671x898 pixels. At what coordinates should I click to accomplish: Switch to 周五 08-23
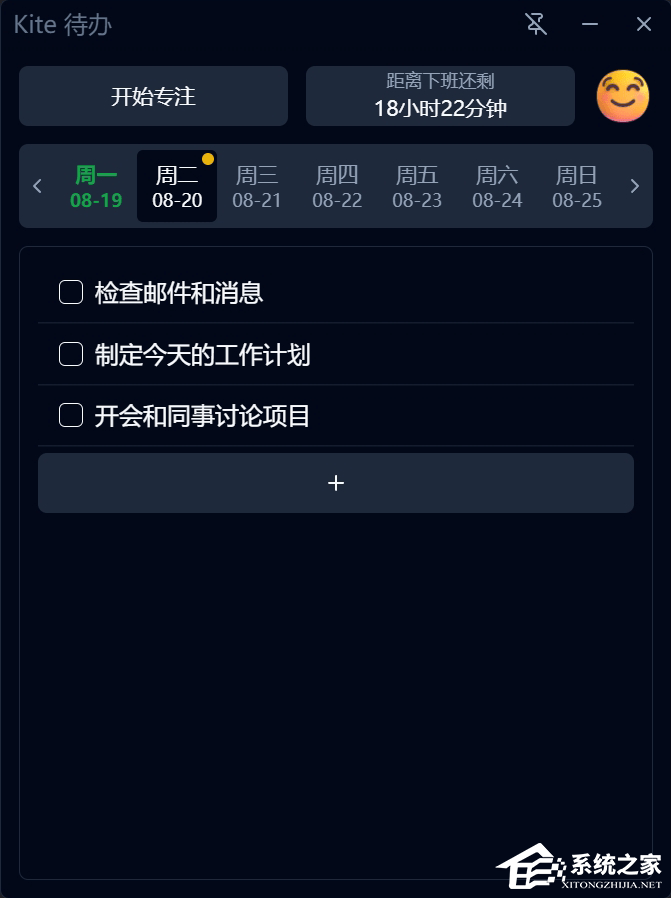pos(416,186)
